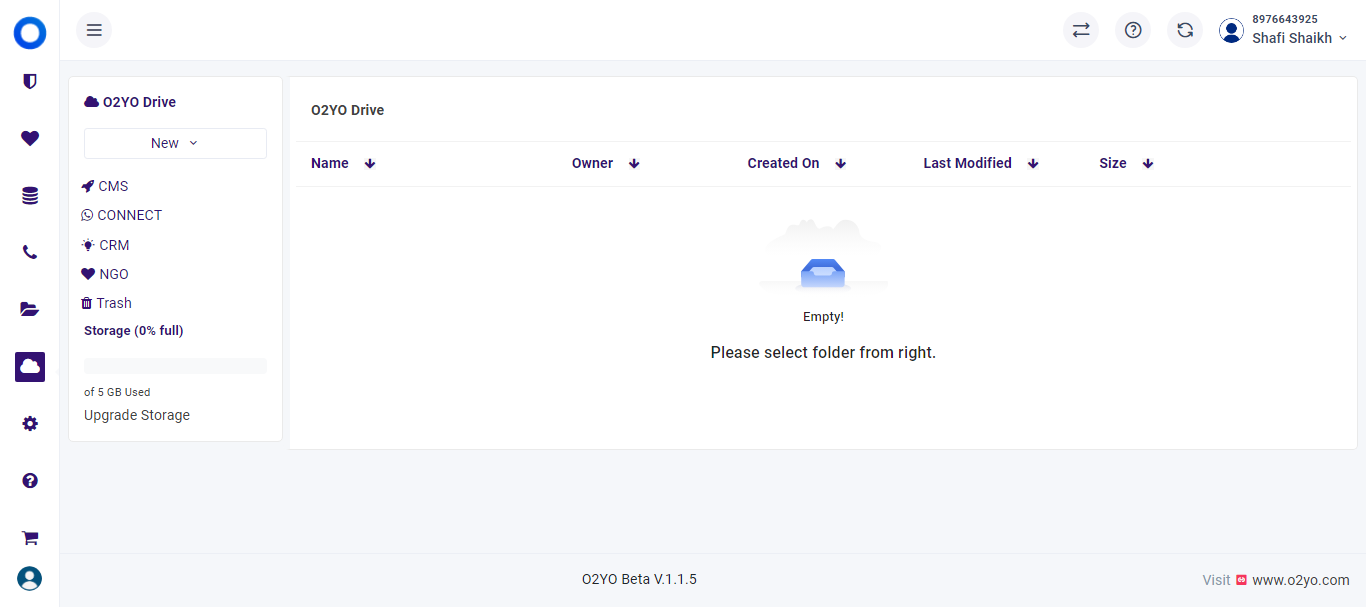Image resolution: width=1366 pixels, height=607 pixels.
Task: Click the O2YO Drive panel heading
Action: click(139, 102)
